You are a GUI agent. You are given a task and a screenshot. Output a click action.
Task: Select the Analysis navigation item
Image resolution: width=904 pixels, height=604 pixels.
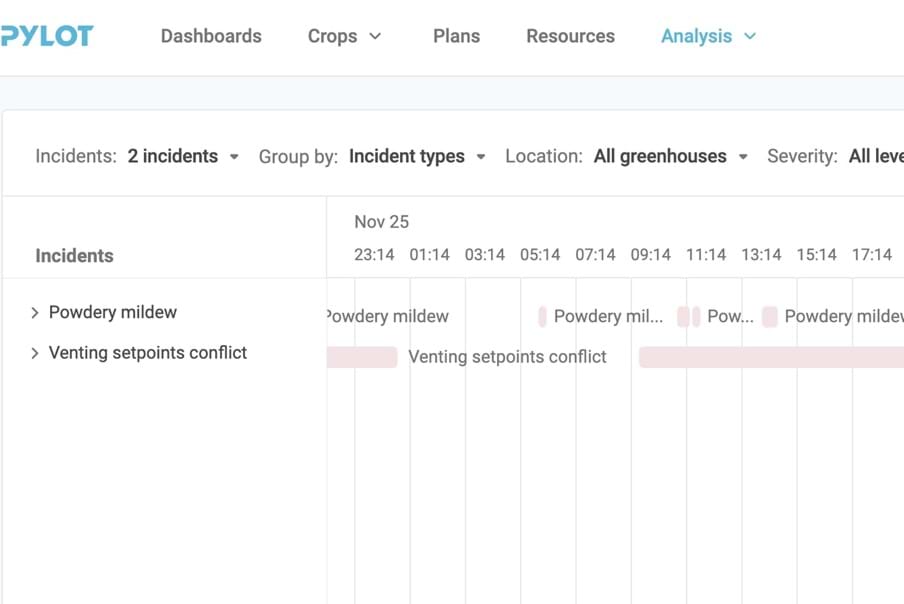[x=696, y=36]
